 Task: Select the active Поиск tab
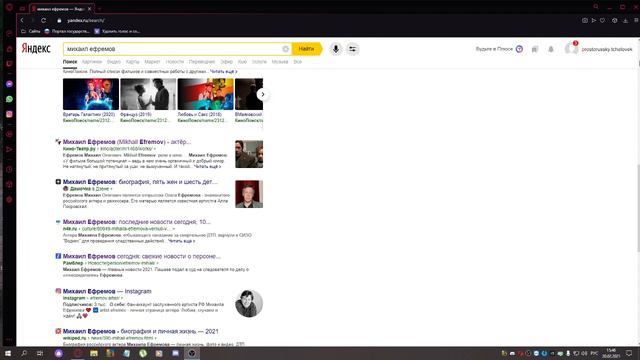(70, 62)
